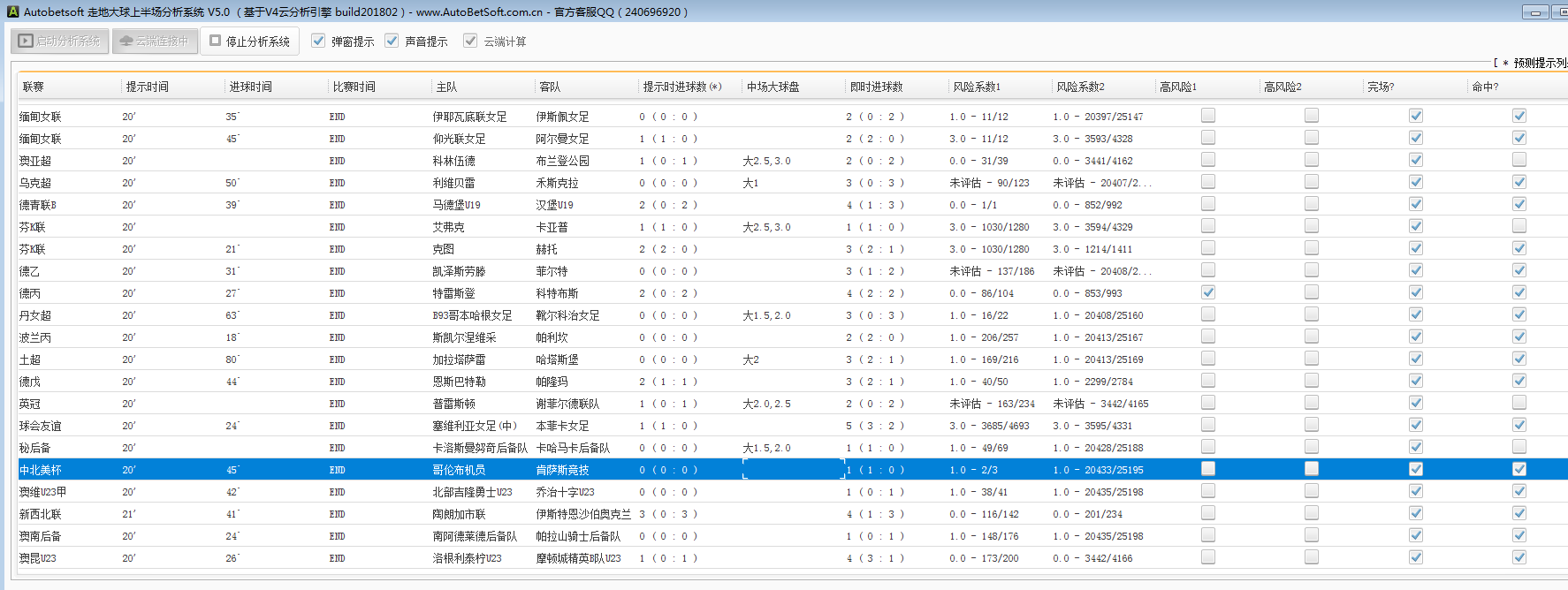Disable the 声音提示 sound alert checkbox
The height and width of the screenshot is (590, 1568).
[x=392, y=42]
